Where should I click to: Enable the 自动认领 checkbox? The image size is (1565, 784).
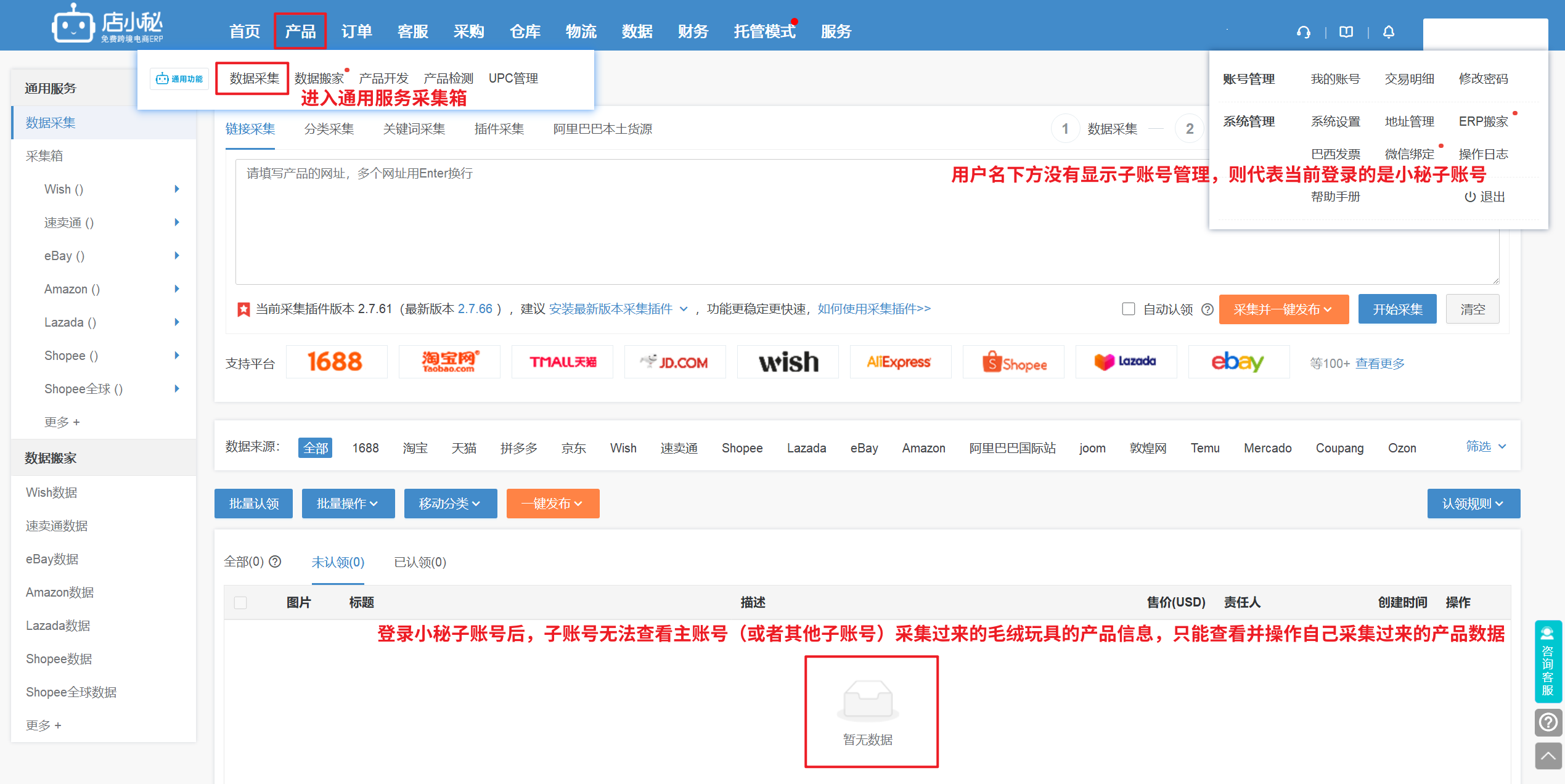click(x=1129, y=309)
